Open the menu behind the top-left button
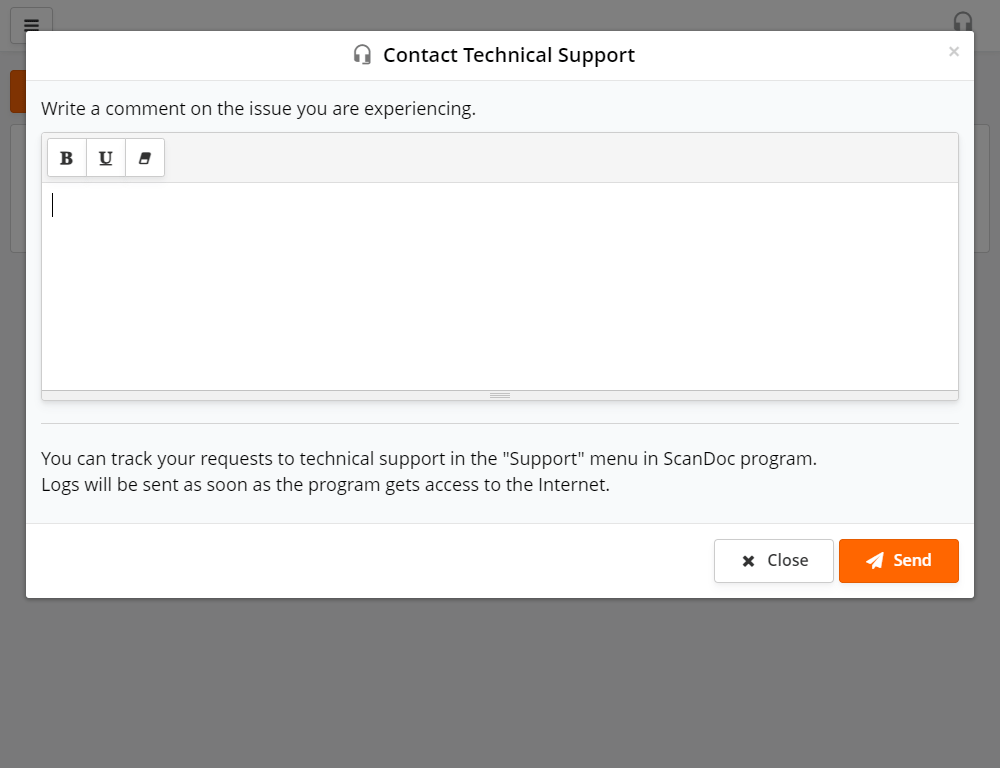 31,25
